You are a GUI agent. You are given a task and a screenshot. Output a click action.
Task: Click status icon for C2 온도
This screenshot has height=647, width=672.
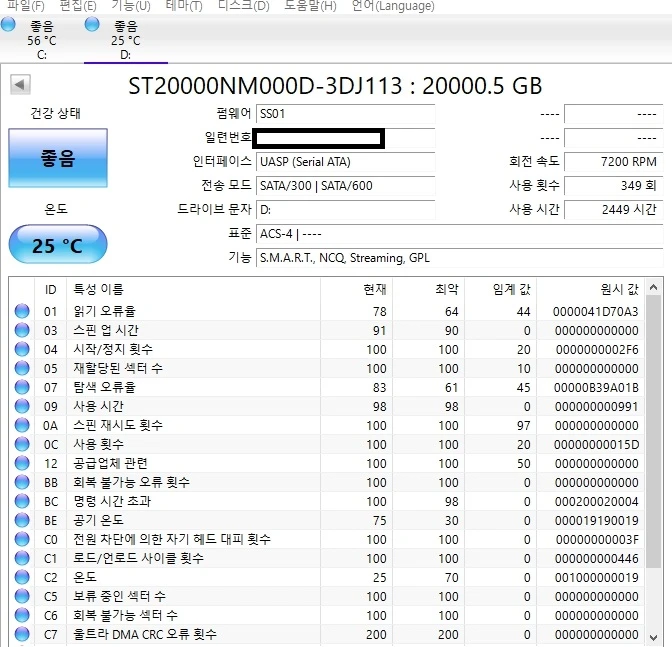click(x=22, y=577)
